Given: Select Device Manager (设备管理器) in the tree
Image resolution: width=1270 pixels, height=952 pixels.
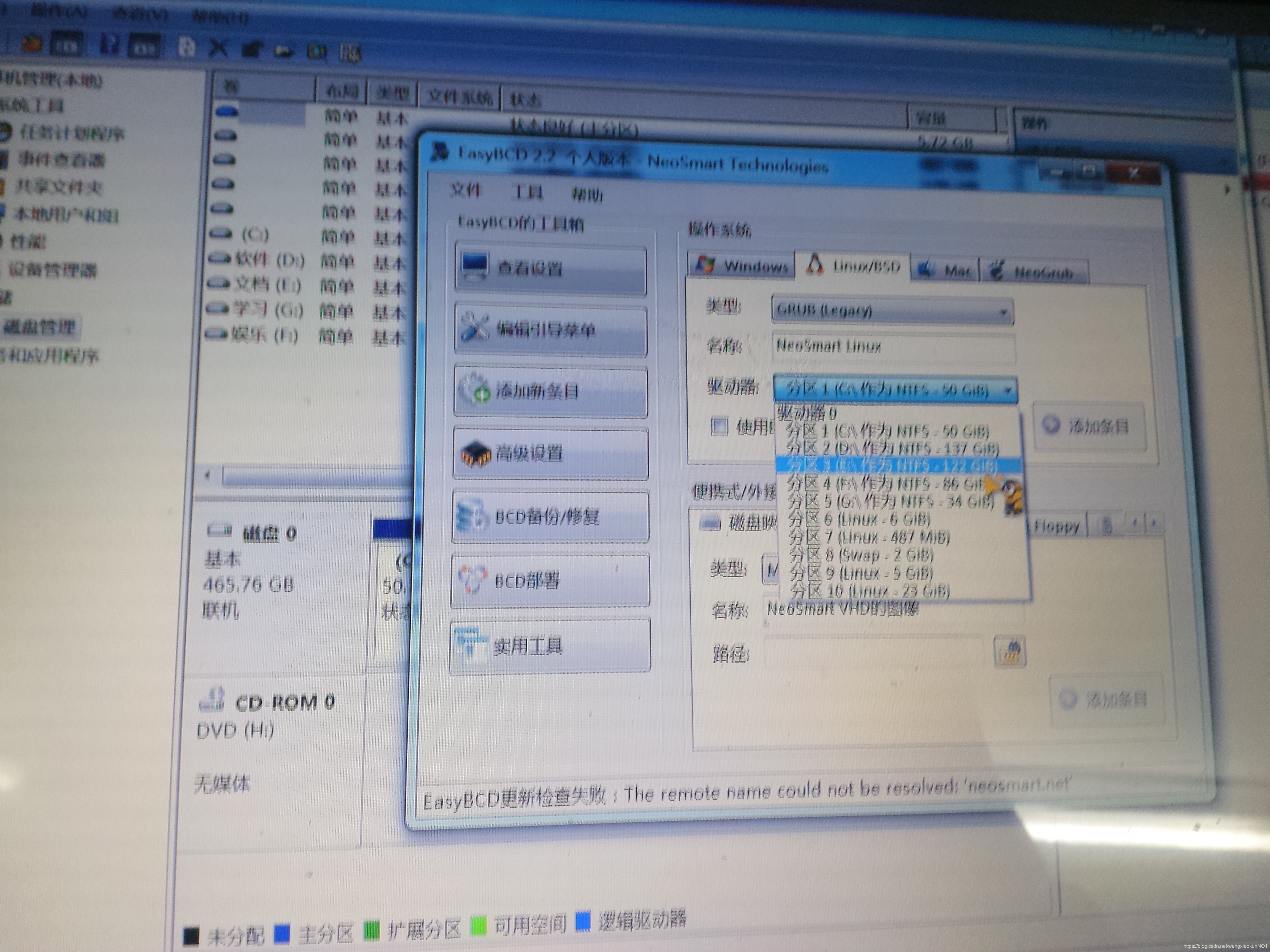Looking at the screenshot, I should (53, 270).
